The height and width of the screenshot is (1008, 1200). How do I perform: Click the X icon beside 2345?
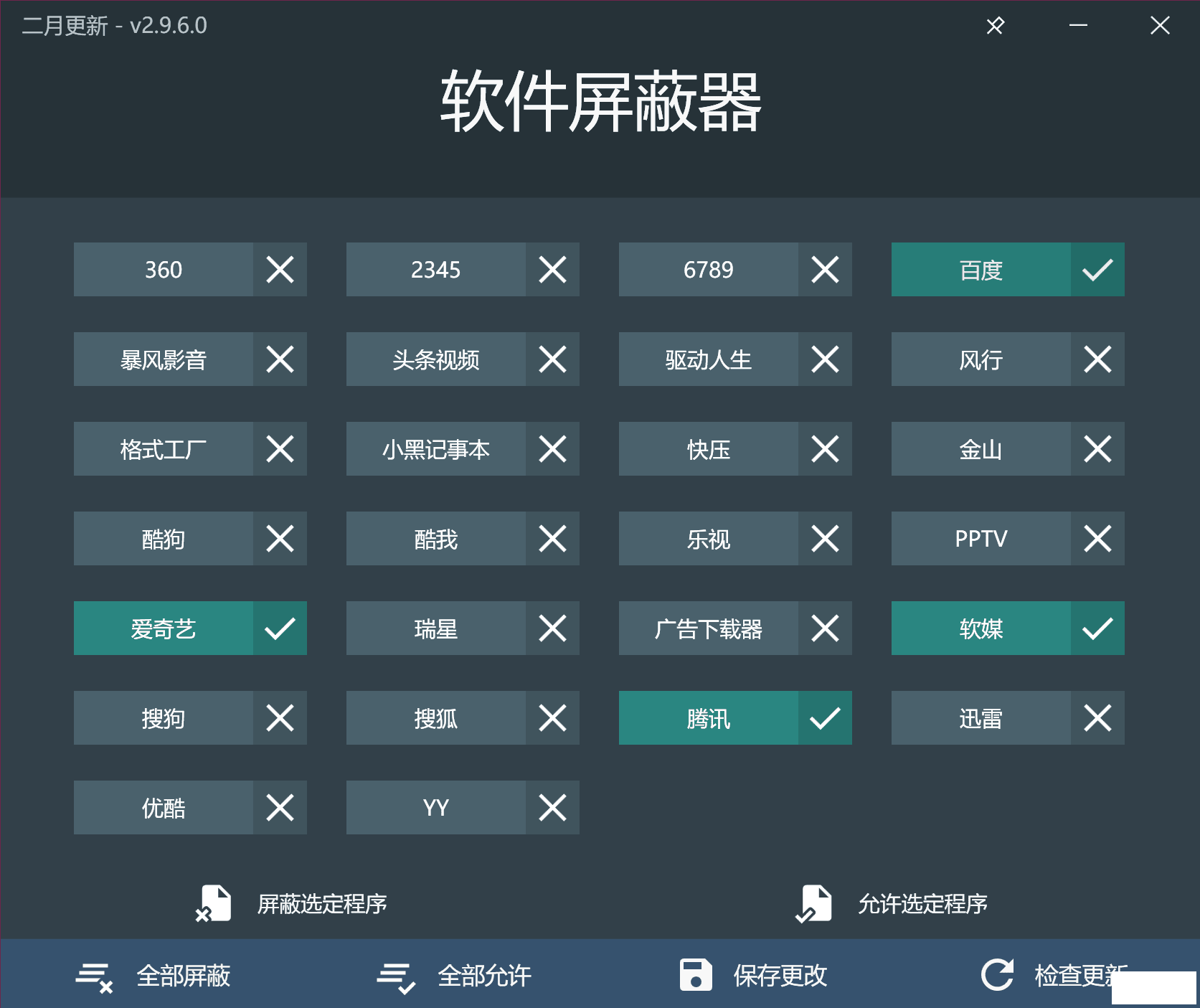pos(552,270)
